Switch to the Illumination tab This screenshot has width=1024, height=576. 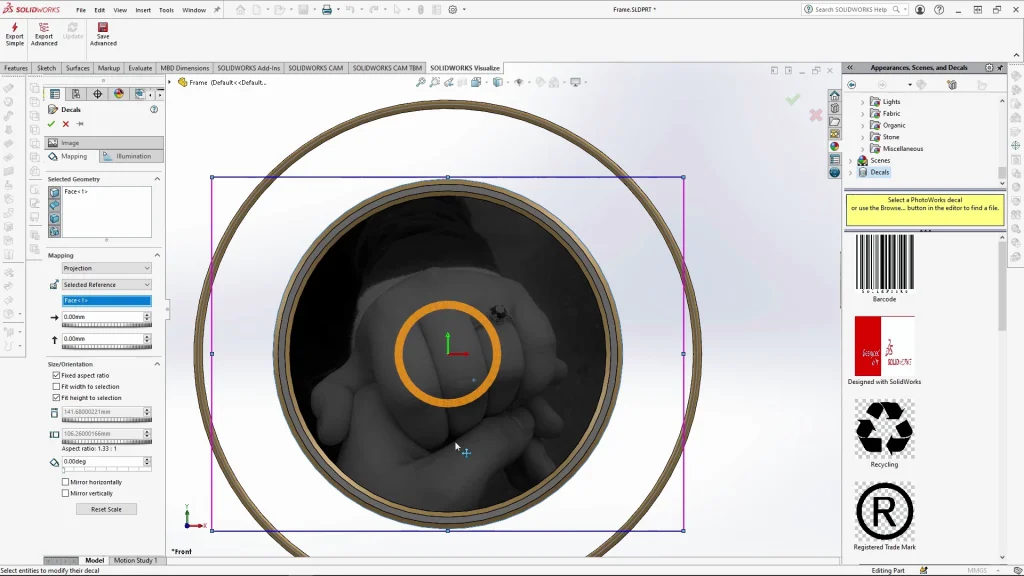[131, 156]
